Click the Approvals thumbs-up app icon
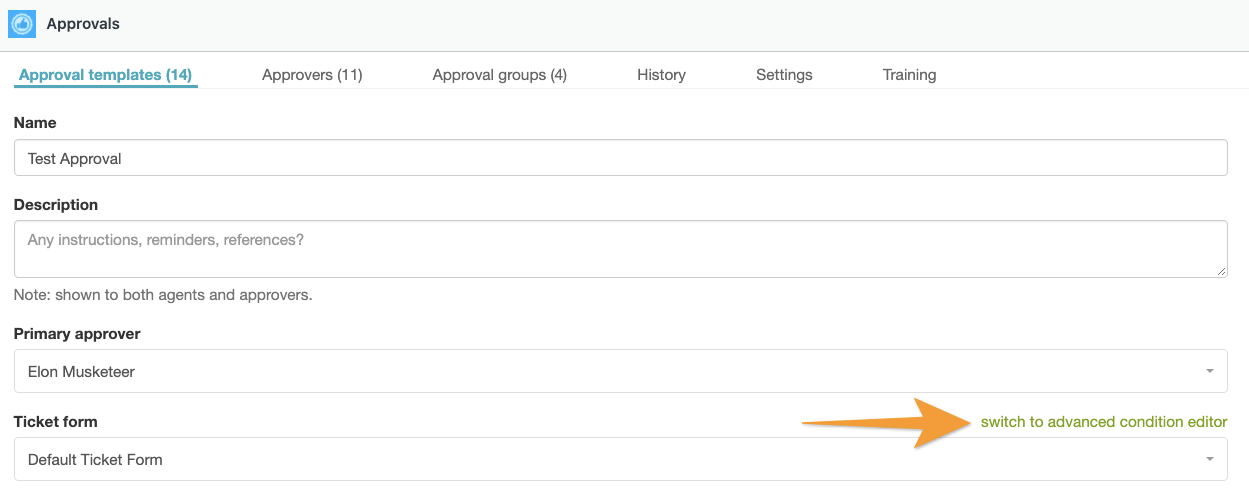Viewport: 1249px width, 491px height. click(22, 23)
